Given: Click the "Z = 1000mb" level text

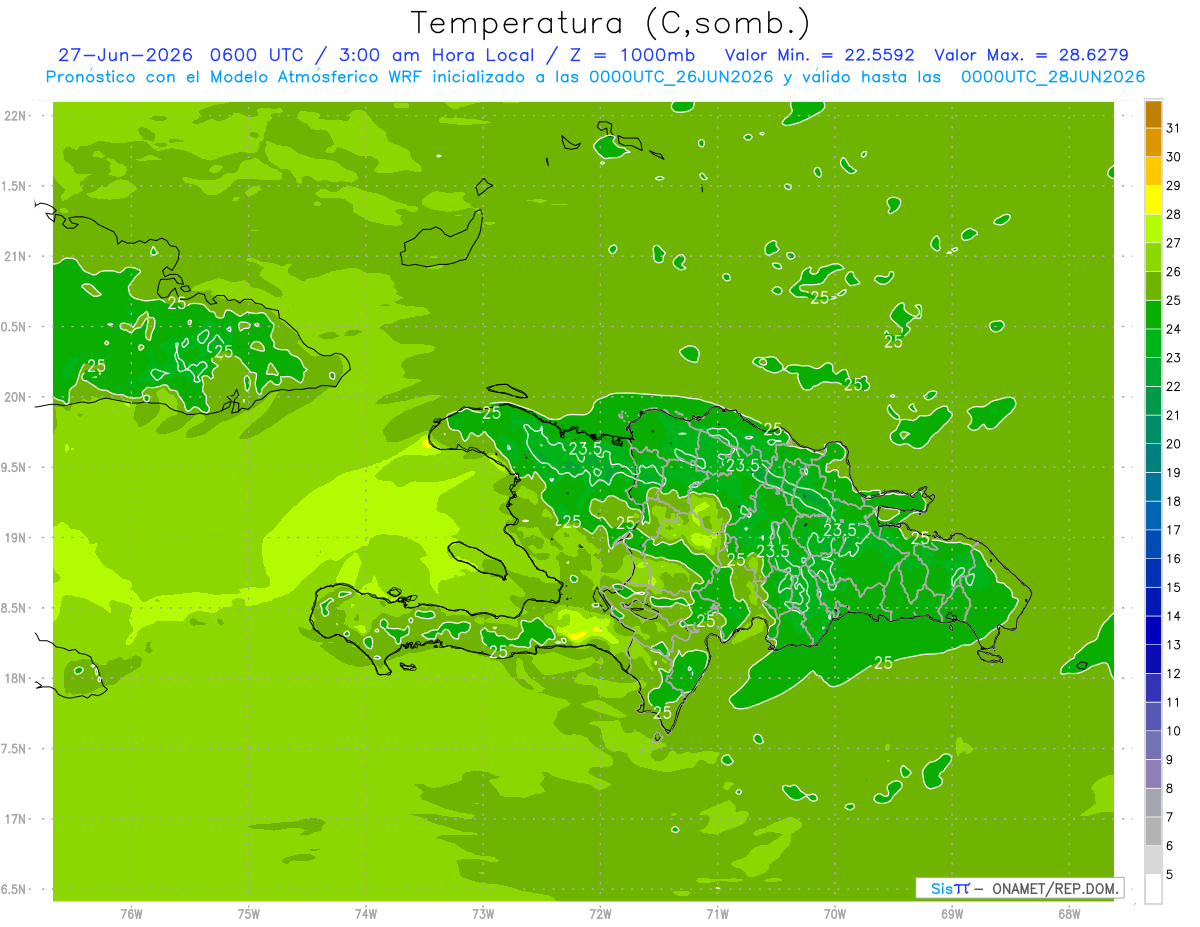Looking at the screenshot, I should tap(632, 55).
